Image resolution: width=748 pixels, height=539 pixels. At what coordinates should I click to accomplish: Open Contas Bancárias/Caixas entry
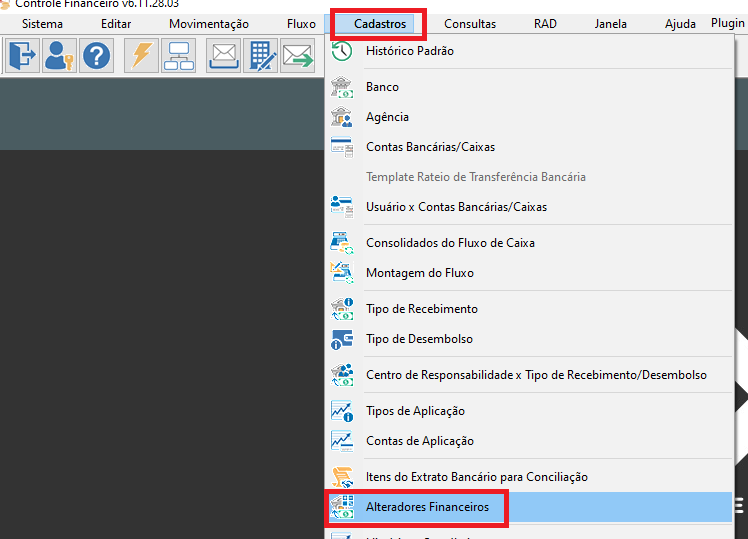pyautogui.click(x=529, y=147)
